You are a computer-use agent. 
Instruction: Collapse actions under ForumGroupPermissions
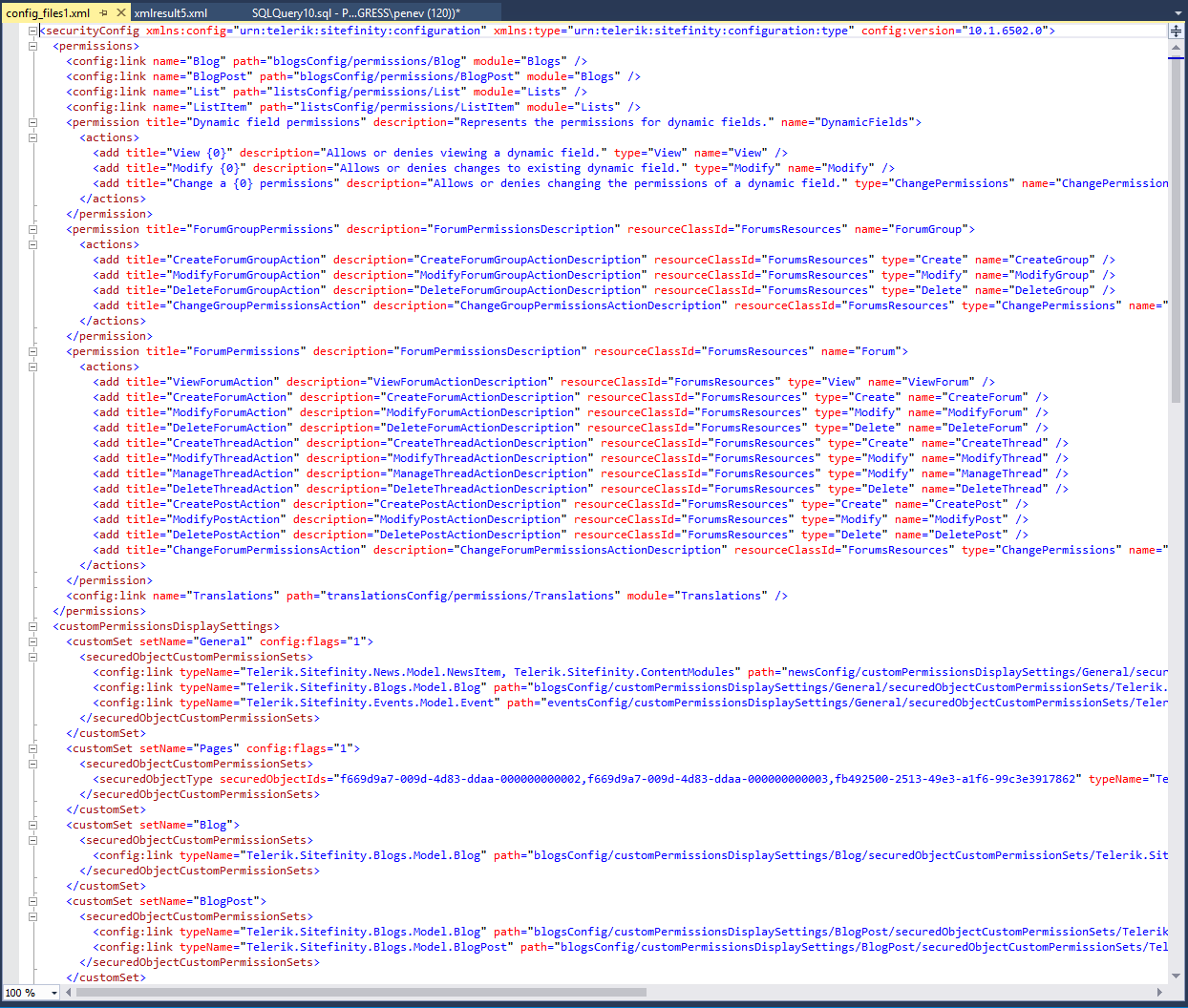click(32, 244)
